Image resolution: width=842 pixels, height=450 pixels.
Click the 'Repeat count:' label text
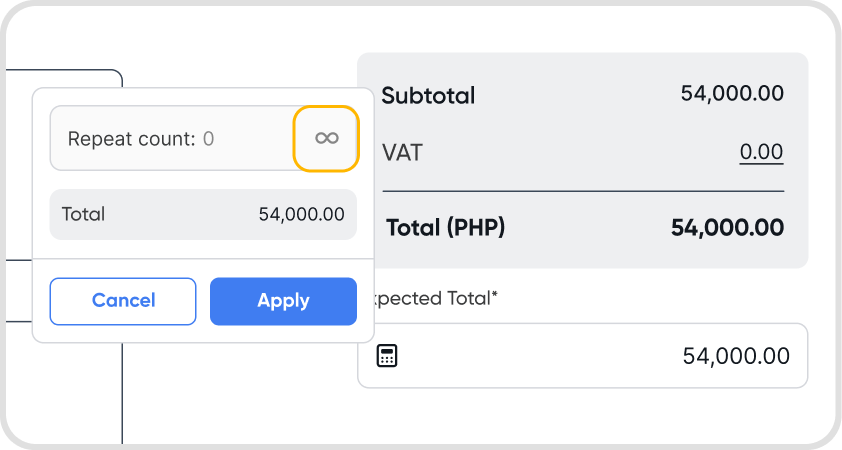click(x=131, y=139)
